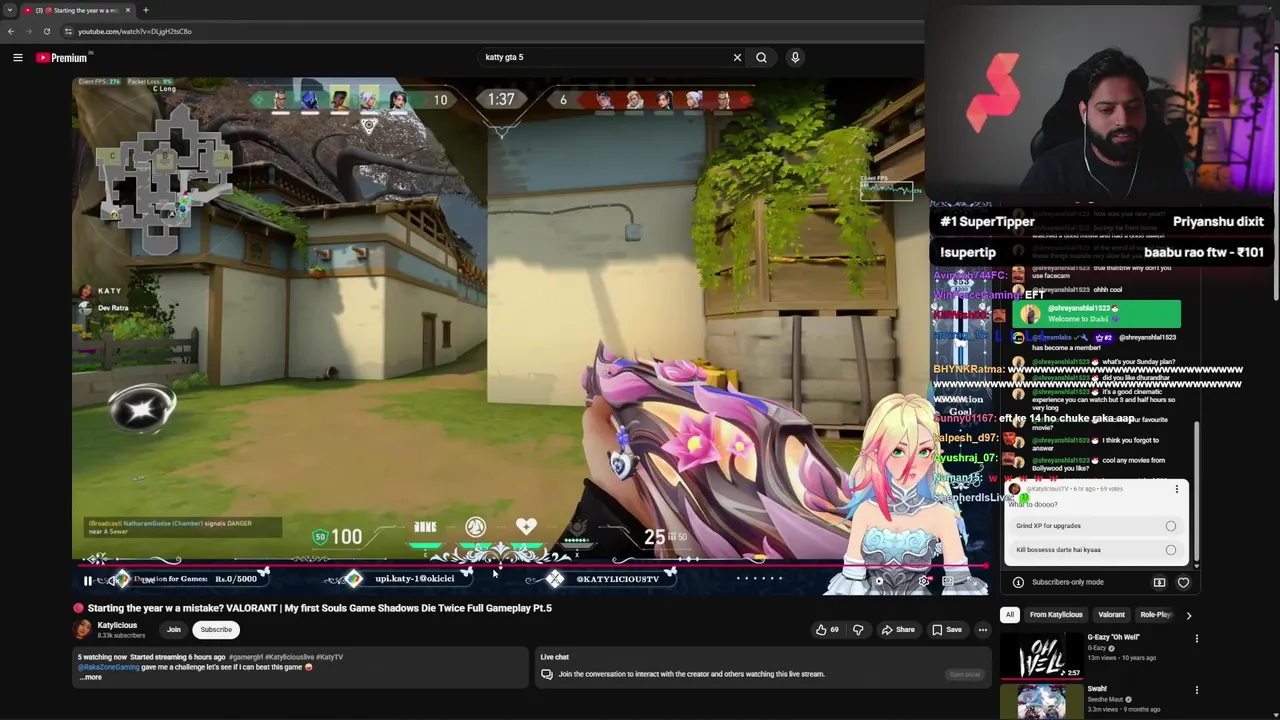
Task: Open the Katylicious channel name link
Action: pos(117,626)
